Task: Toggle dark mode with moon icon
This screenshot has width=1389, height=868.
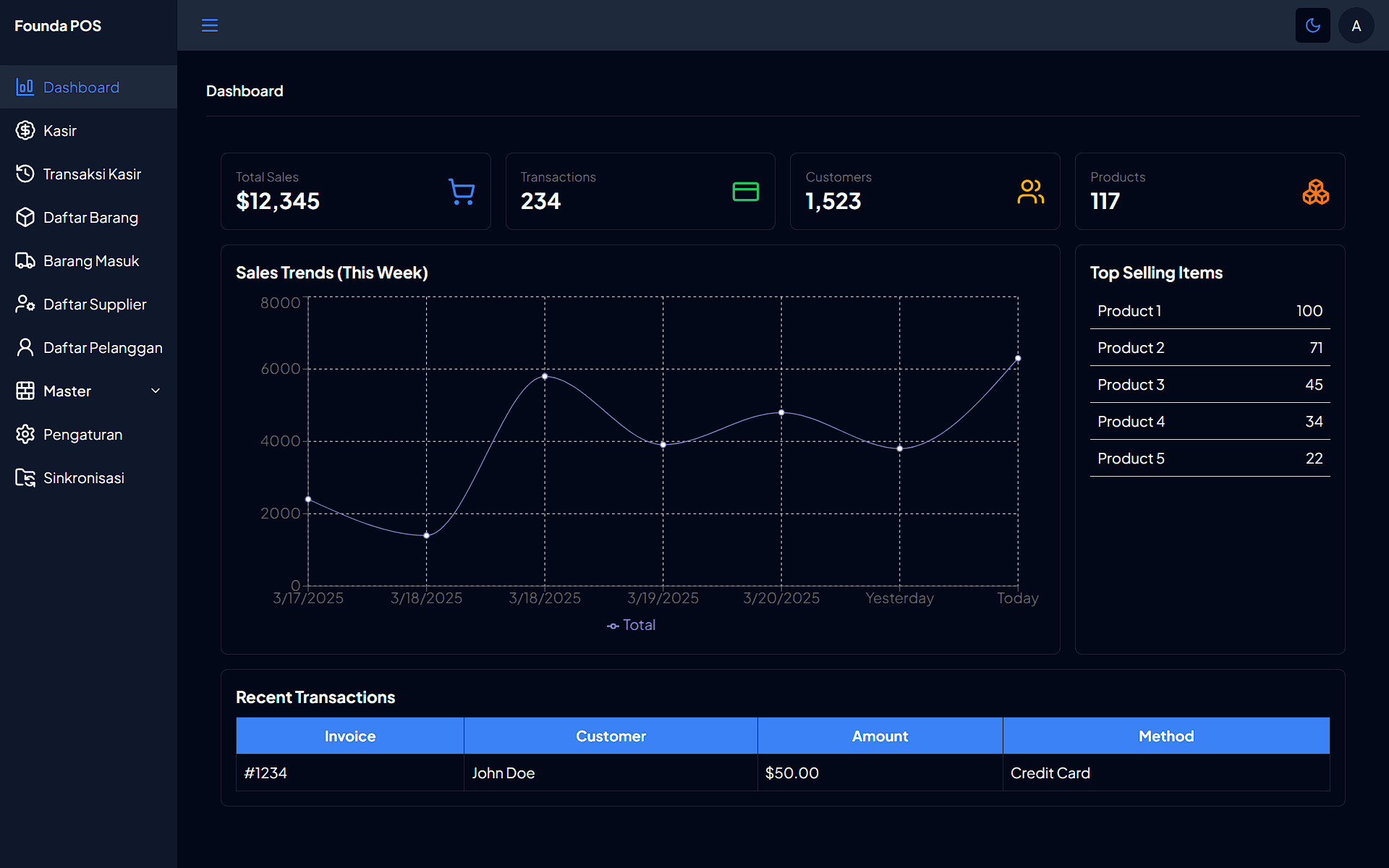Action: coord(1312,25)
